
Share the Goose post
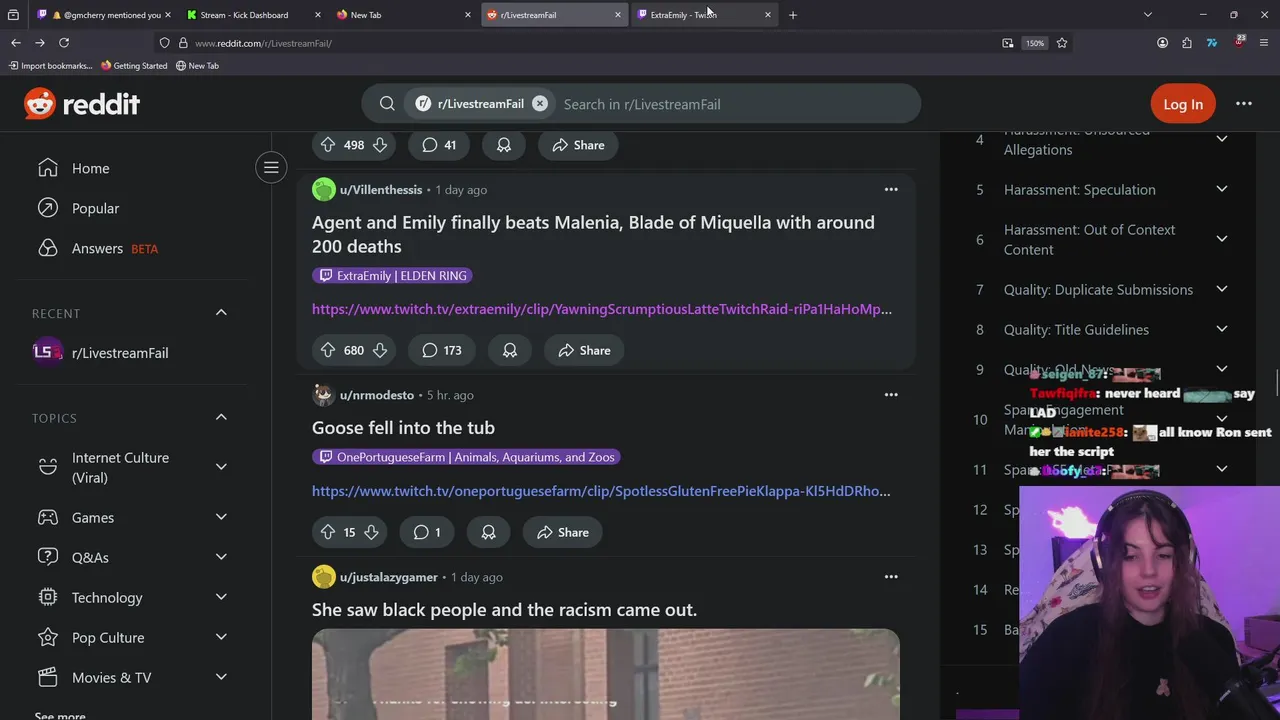563,532
